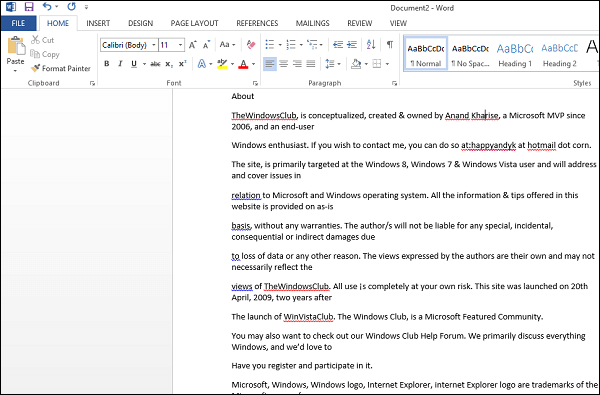
Task: Toggle Bold formatting
Action: point(107,64)
